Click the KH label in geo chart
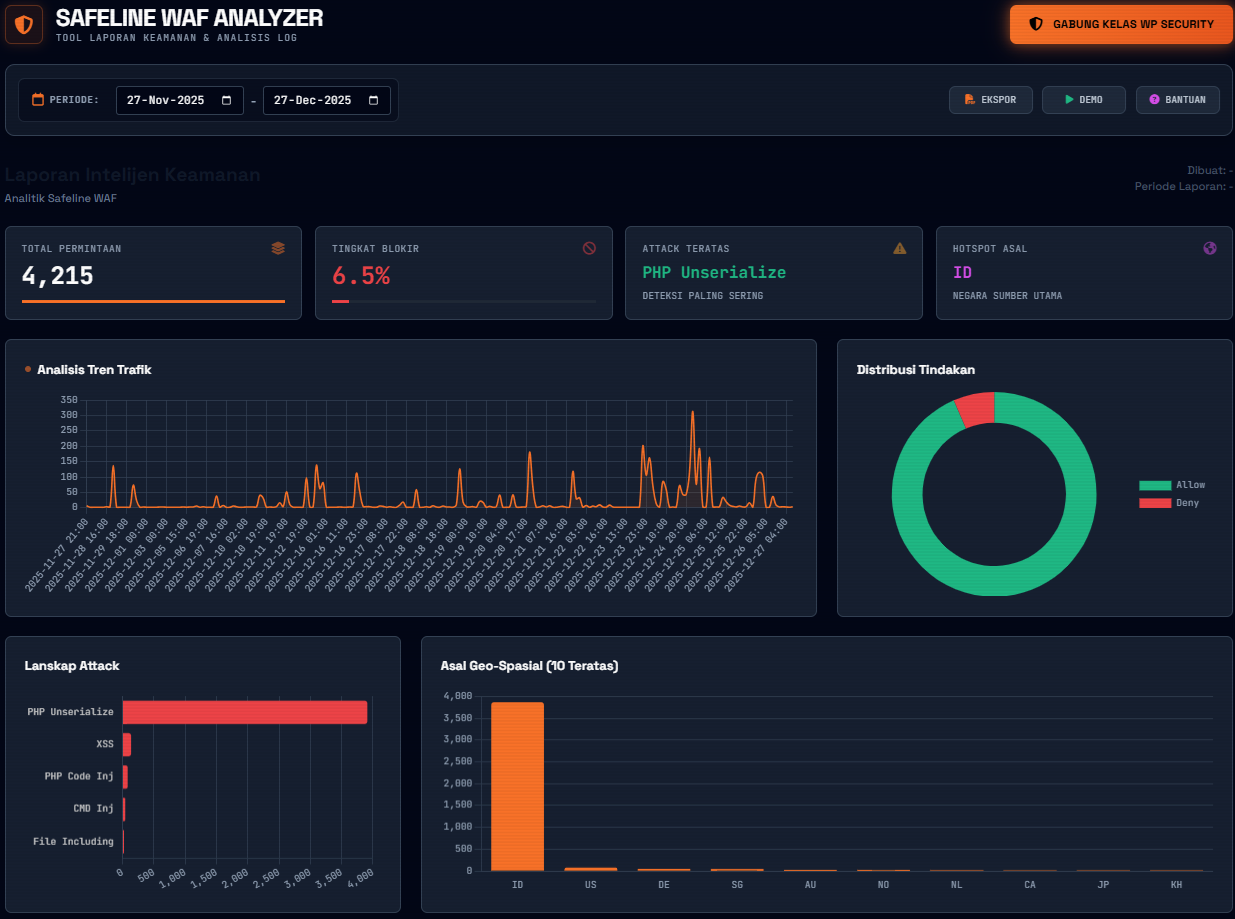 (x=1176, y=886)
